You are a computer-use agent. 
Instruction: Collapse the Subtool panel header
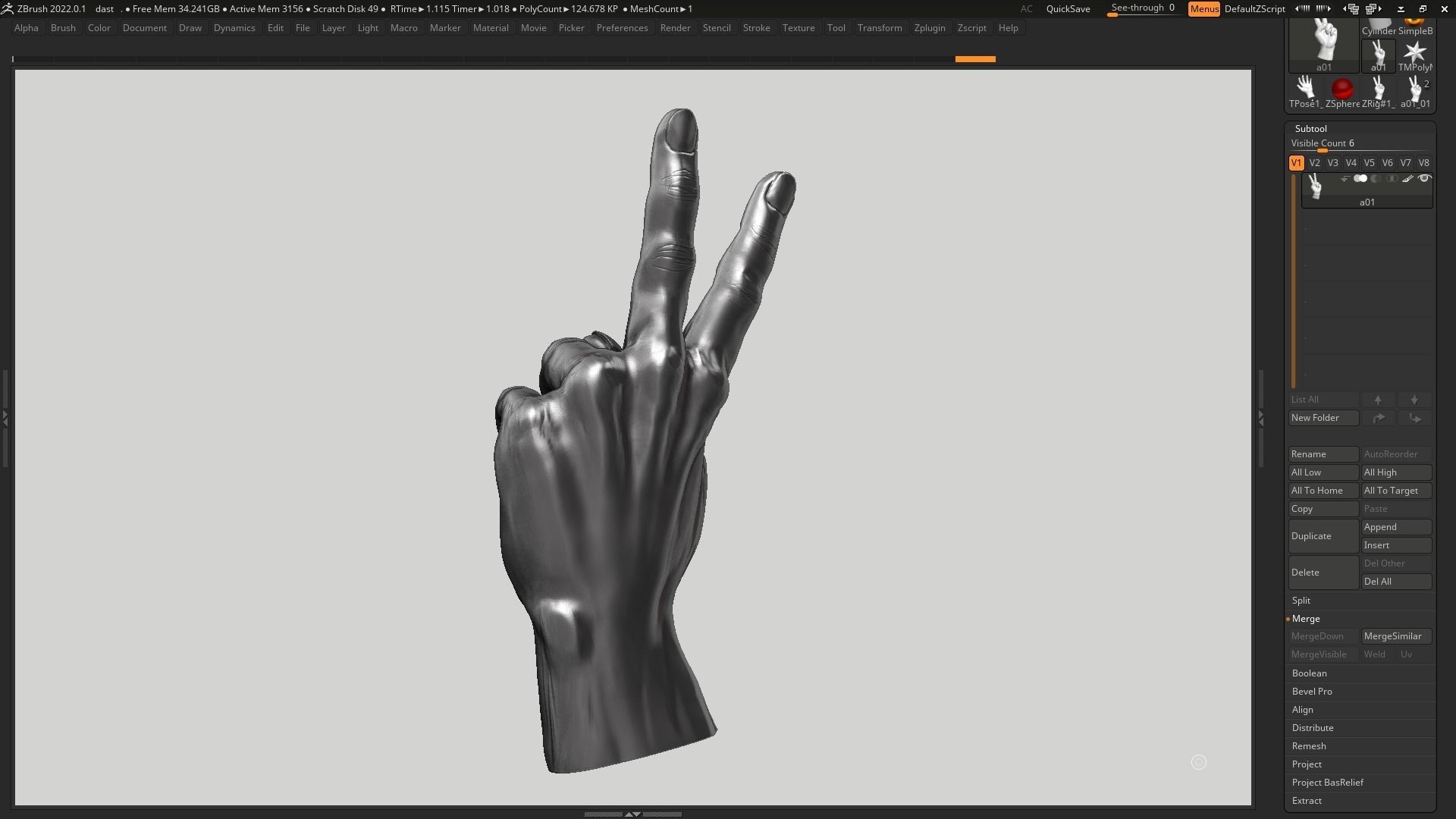tap(1310, 129)
